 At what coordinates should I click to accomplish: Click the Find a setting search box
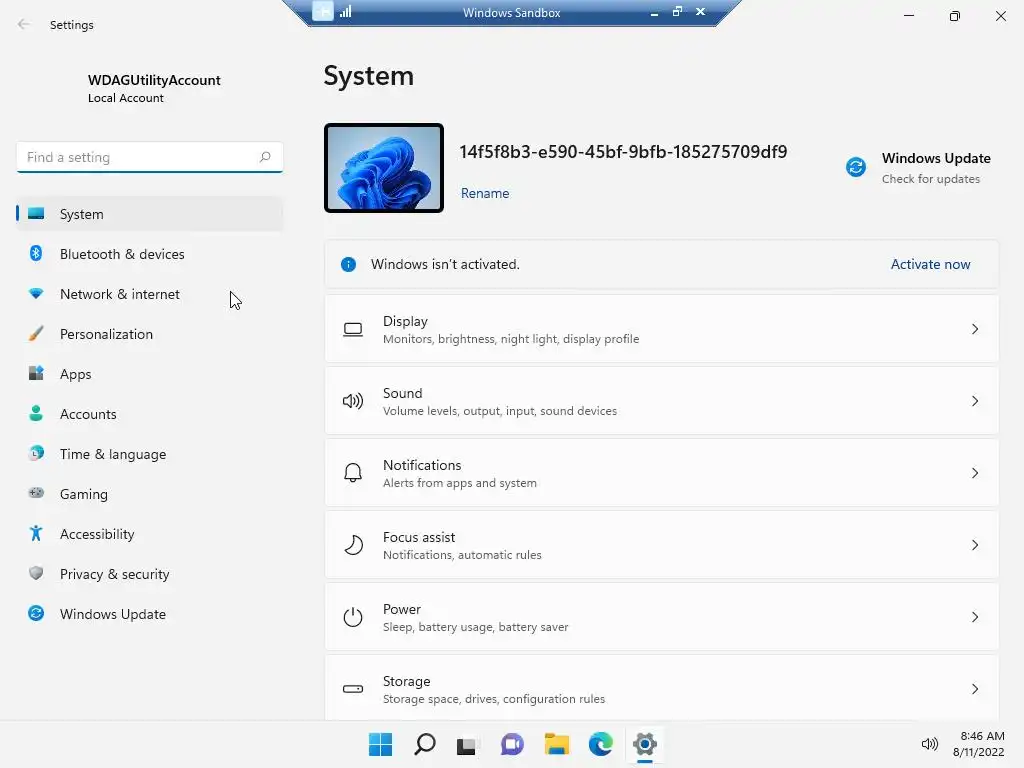[150, 157]
